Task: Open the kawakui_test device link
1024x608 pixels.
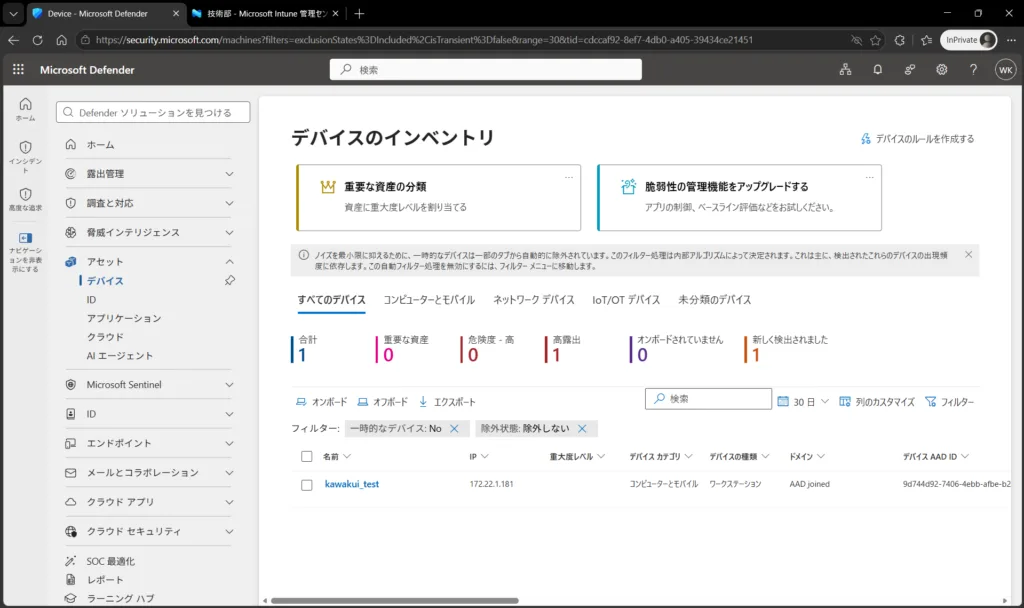Action: coord(351,484)
